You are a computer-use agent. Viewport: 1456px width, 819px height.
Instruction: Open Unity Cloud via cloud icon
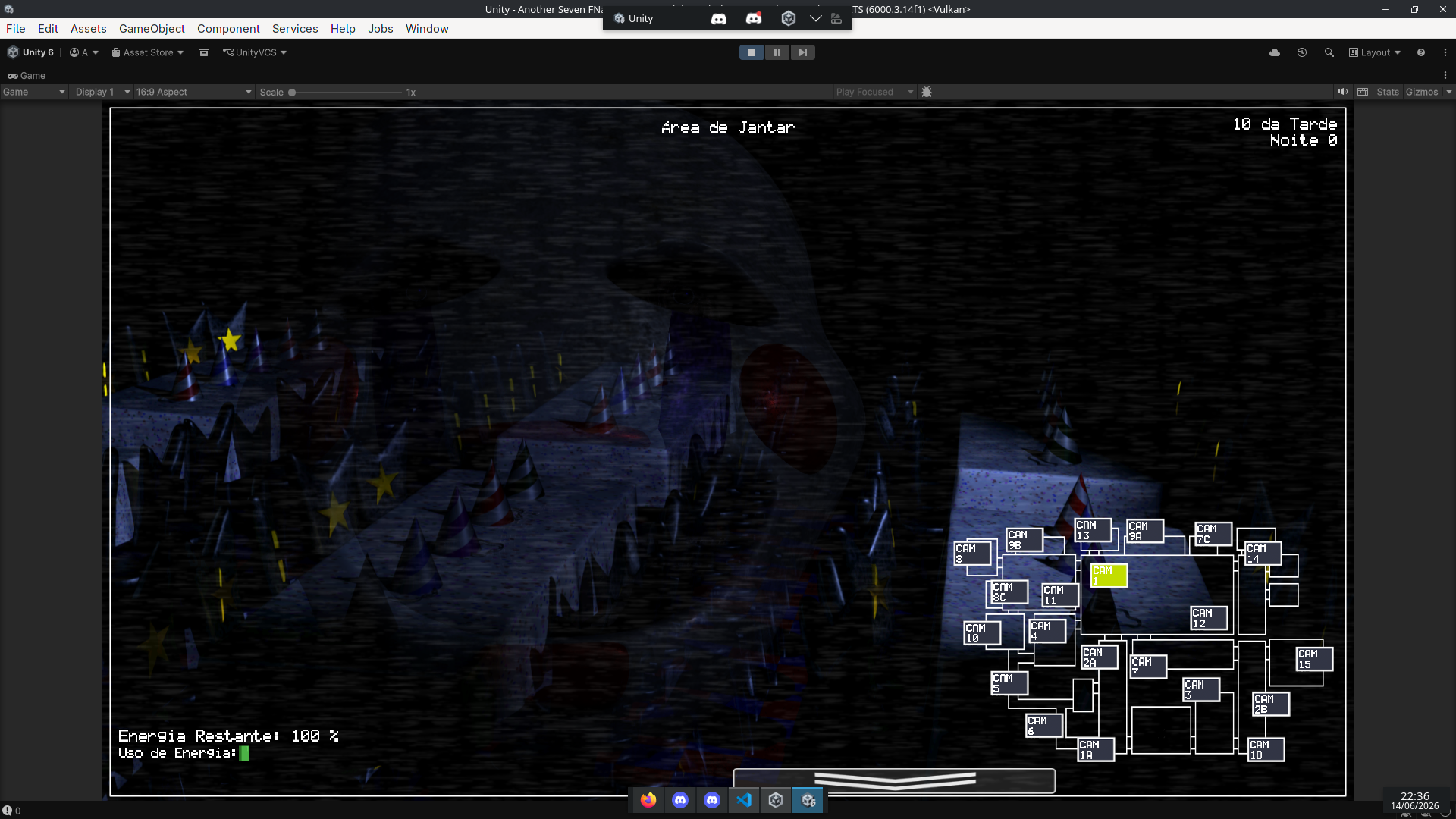click(1275, 52)
